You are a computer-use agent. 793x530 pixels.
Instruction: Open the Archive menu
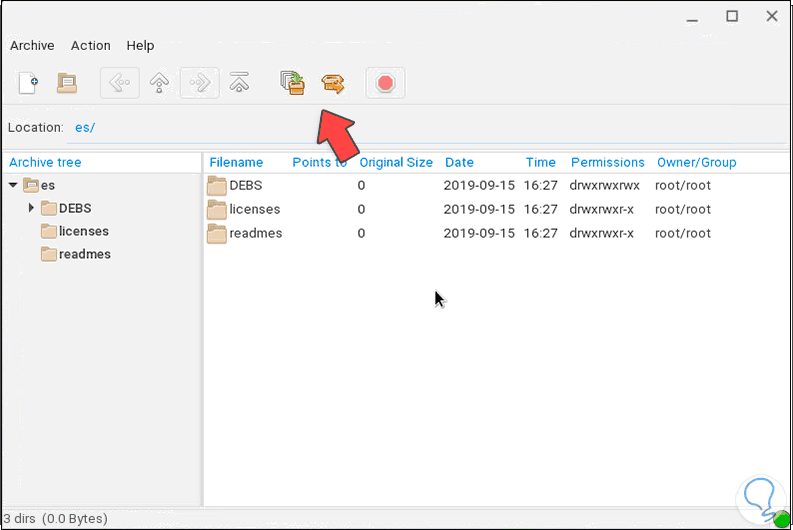tap(32, 46)
